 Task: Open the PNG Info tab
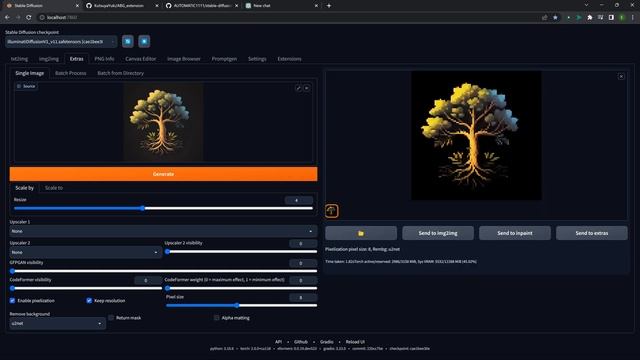pos(104,59)
